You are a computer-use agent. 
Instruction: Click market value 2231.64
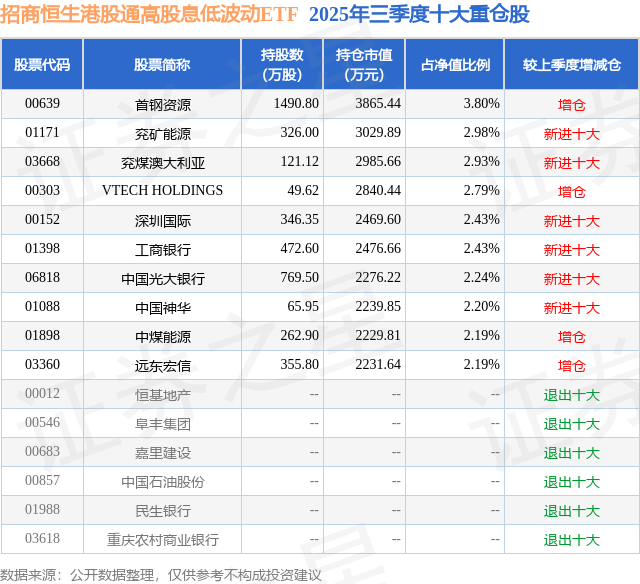[378, 364]
